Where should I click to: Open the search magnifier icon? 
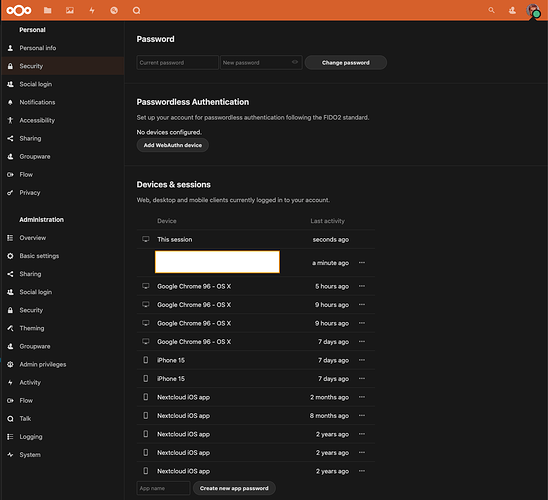coord(491,10)
